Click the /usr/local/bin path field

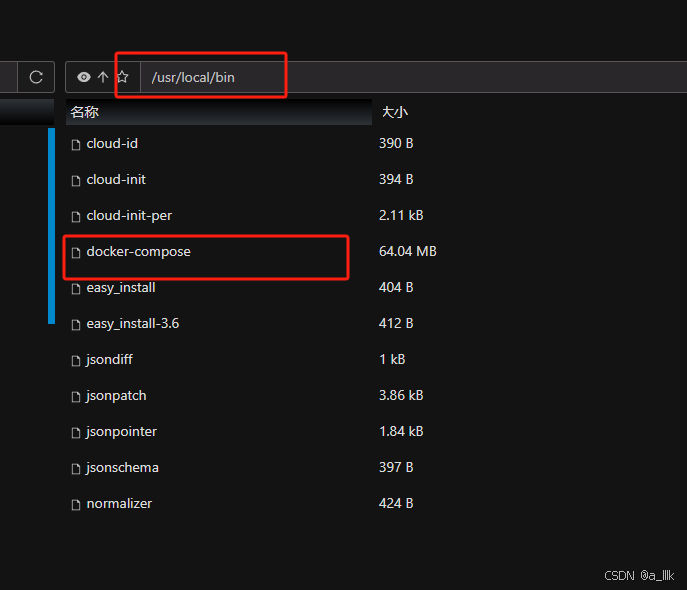click(x=413, y=77)
